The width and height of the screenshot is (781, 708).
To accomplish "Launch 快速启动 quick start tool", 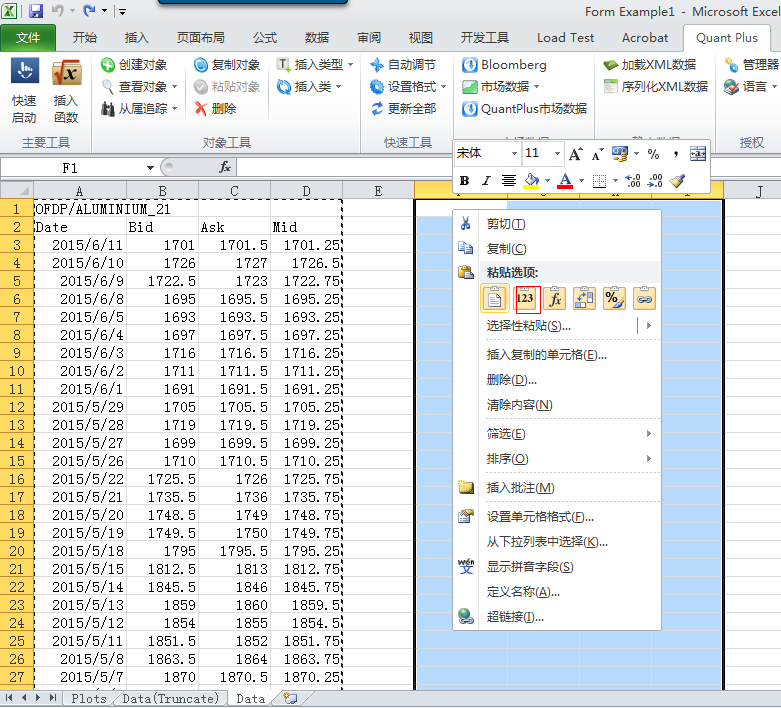I will pos(24,91).
